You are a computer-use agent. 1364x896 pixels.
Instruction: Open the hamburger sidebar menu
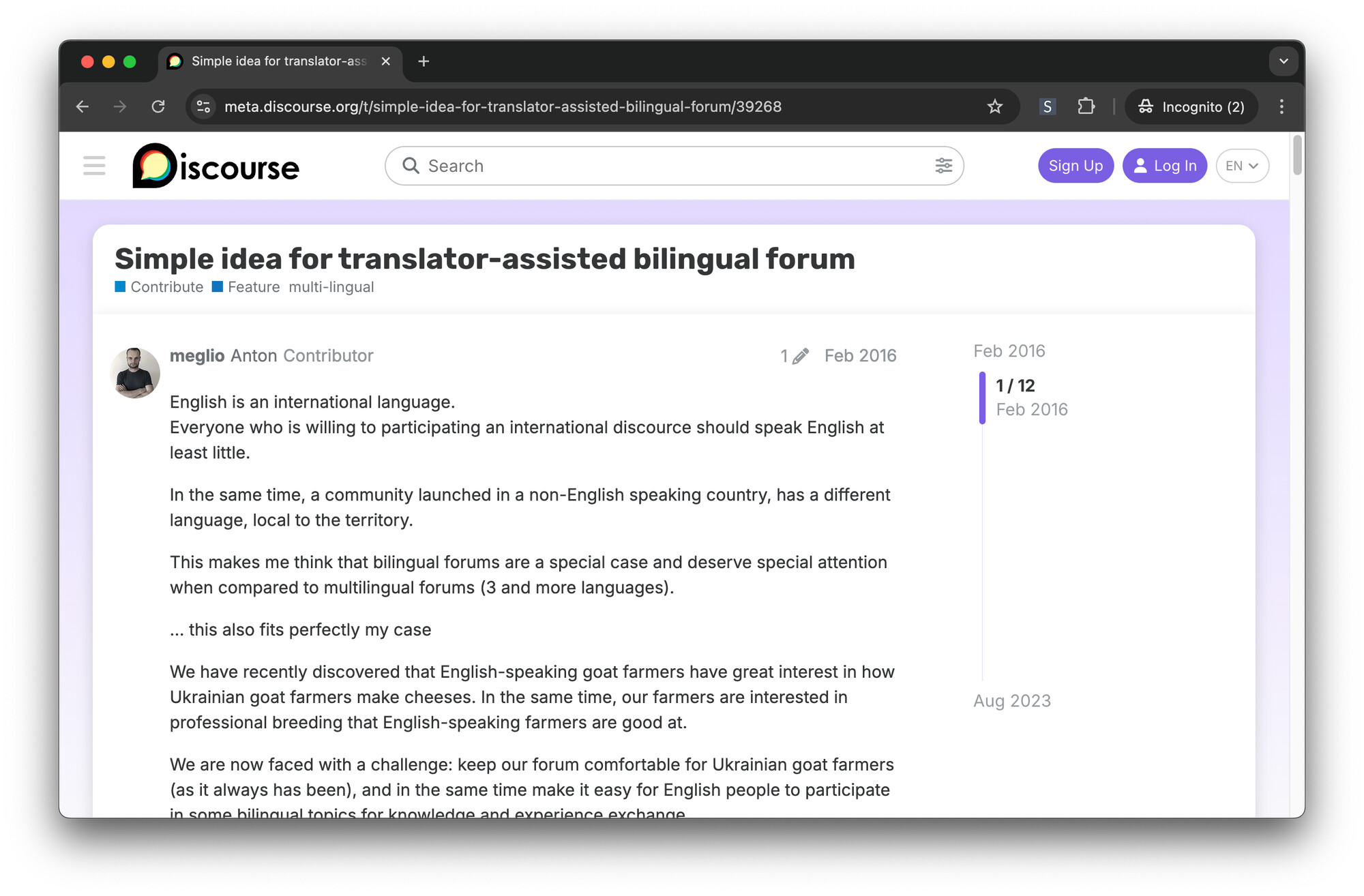pos(94,166)
